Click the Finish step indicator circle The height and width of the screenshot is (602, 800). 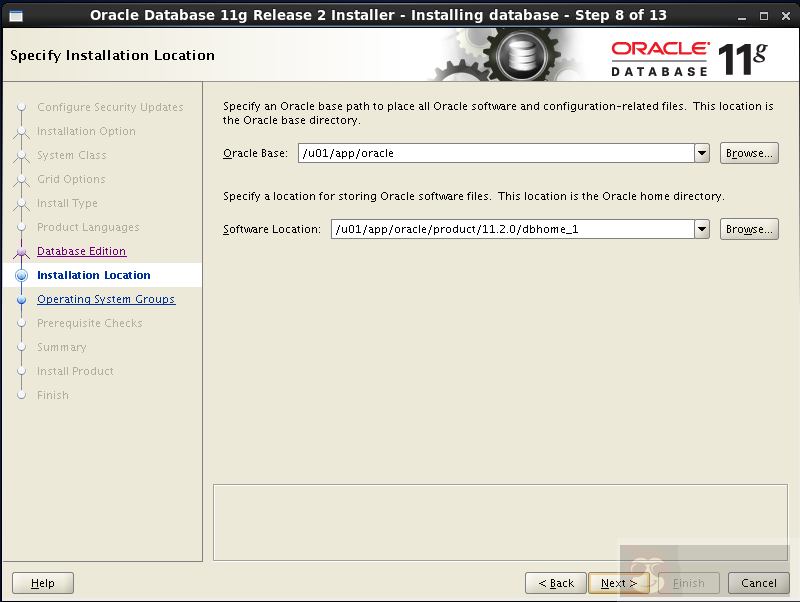(x=24, y=395)
